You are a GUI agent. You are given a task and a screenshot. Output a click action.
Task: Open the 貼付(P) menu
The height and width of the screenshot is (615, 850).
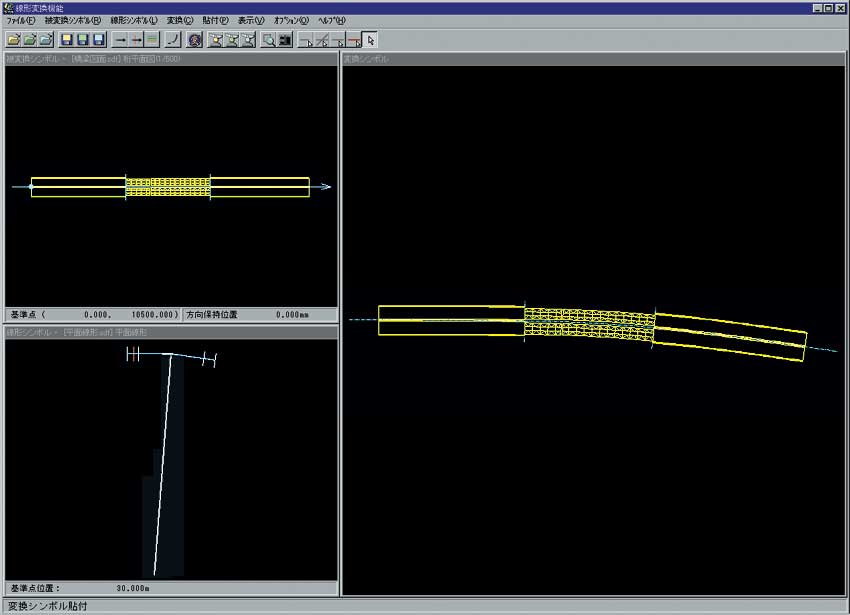[215, 21]
